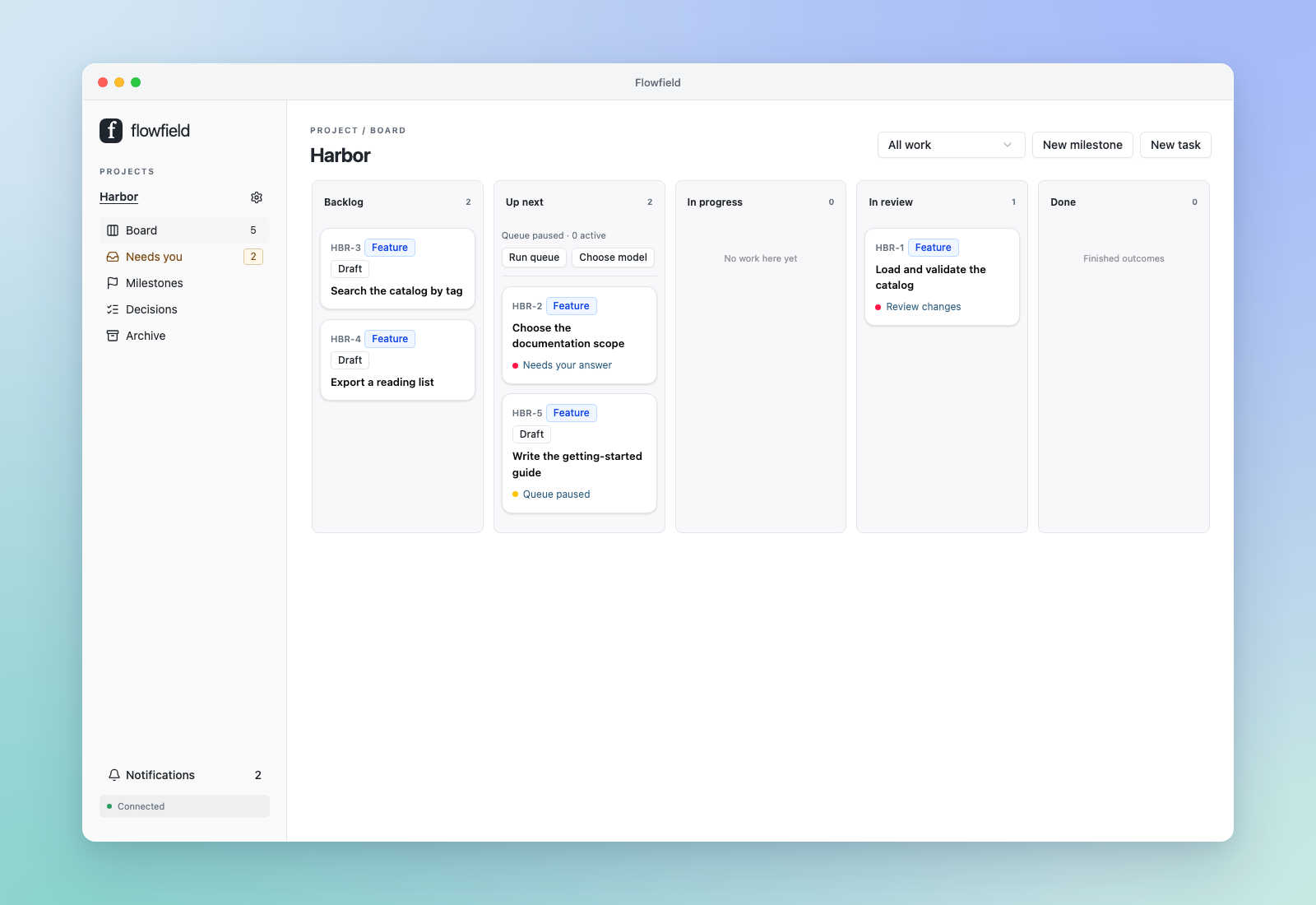Screen dimensions: 1316x905
Task: Click the Notifications bell icon
Action: [x=114, y=775]
